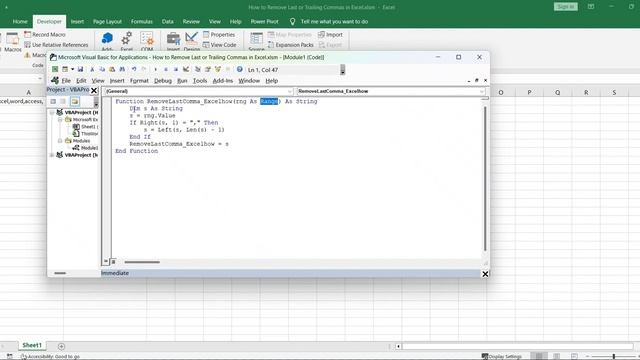Click the code pane horizontal scrollbar thumb
The width and height of the screenshot is (640, 360).
click(142, 262)
